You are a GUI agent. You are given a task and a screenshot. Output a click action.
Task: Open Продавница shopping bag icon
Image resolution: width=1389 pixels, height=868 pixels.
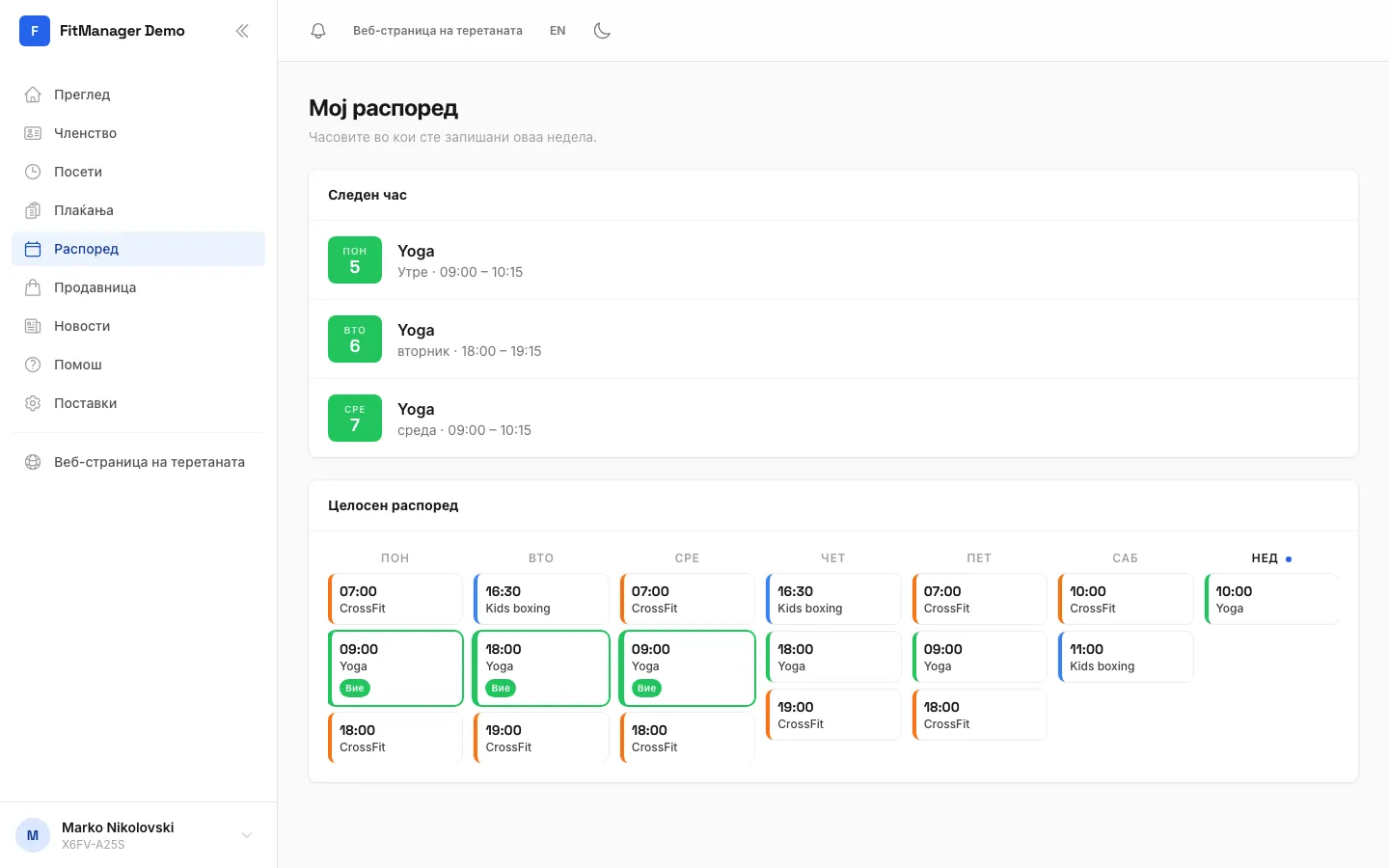coord(33,287)
